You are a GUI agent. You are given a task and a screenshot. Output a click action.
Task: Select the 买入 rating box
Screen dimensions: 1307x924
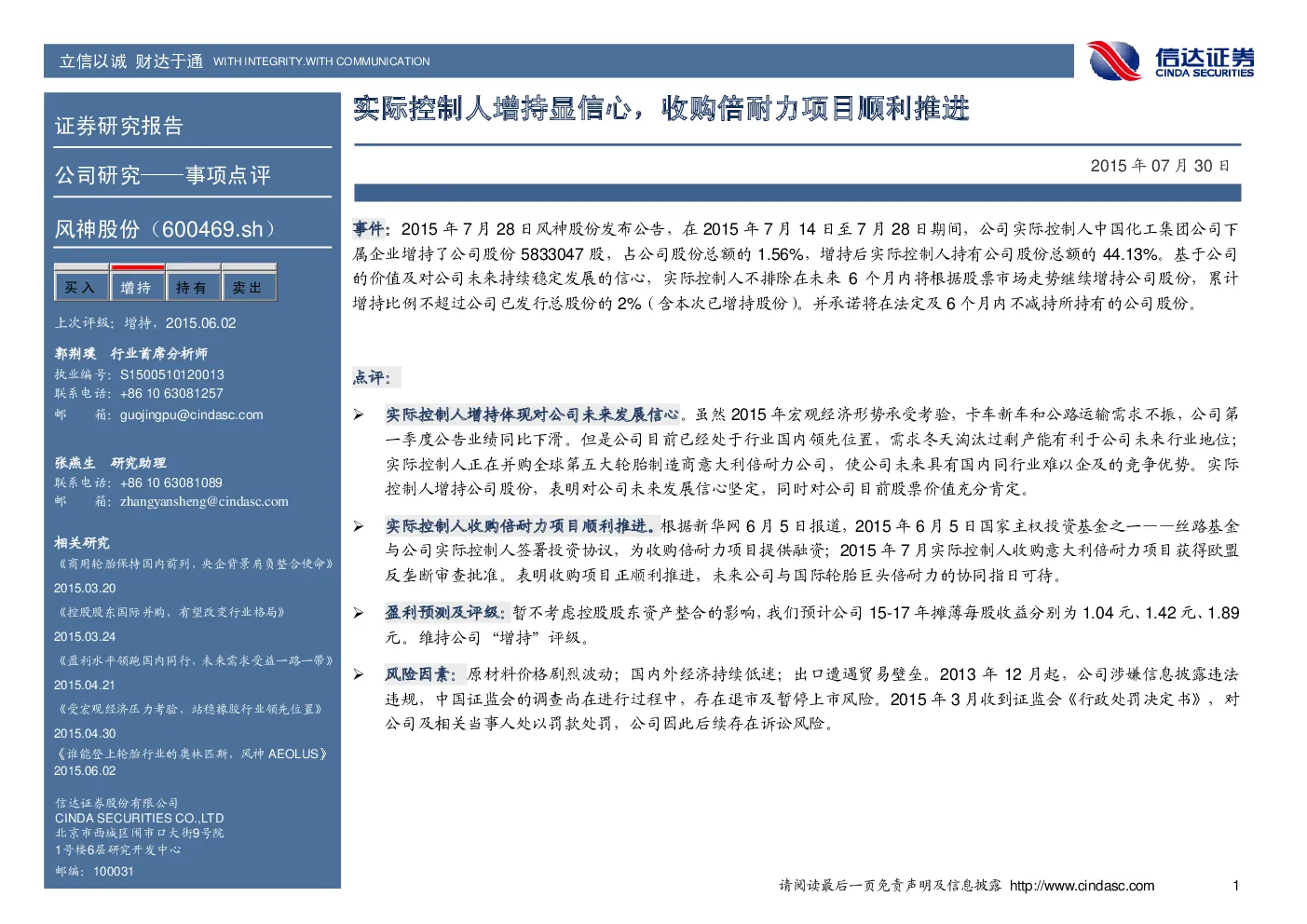pyautogui.click(x=81, y=288)
